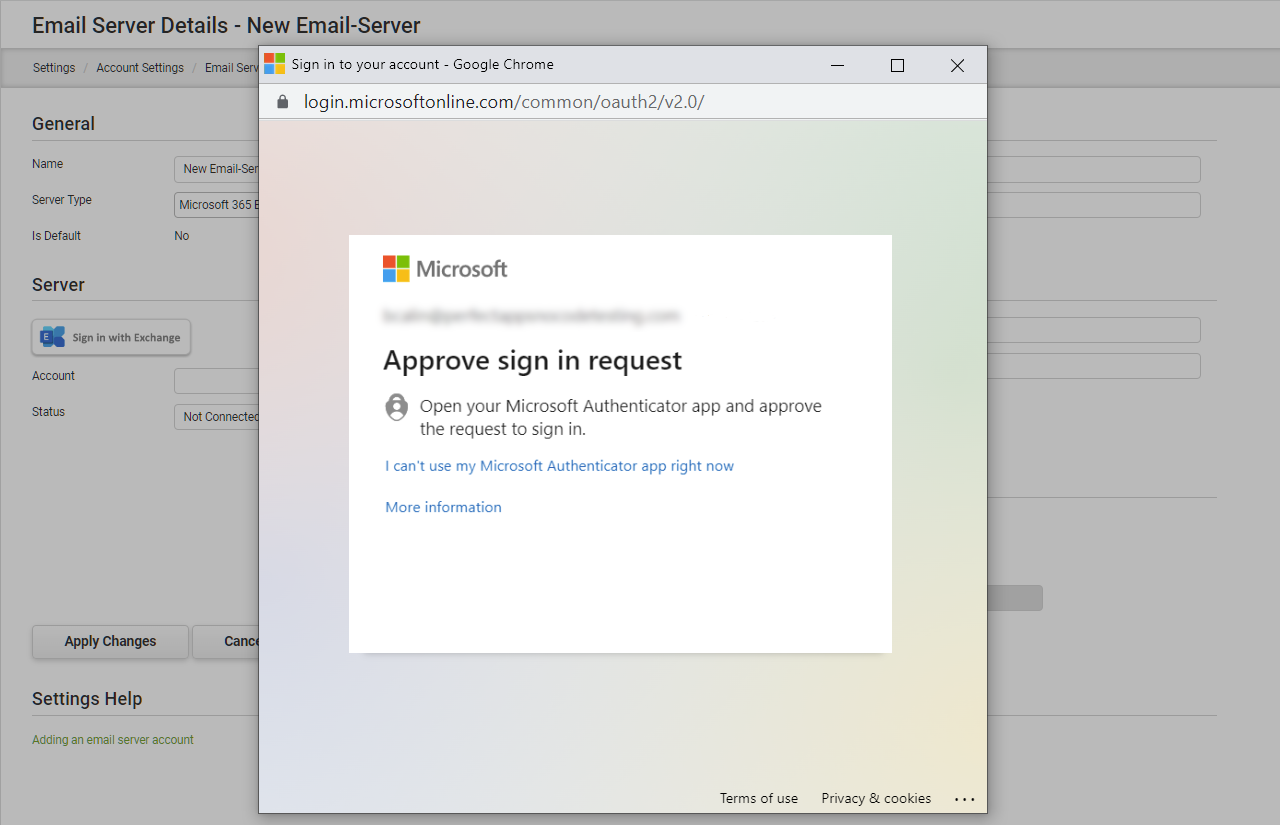Click Sign in with Exchange button

(x=111, y=337)
